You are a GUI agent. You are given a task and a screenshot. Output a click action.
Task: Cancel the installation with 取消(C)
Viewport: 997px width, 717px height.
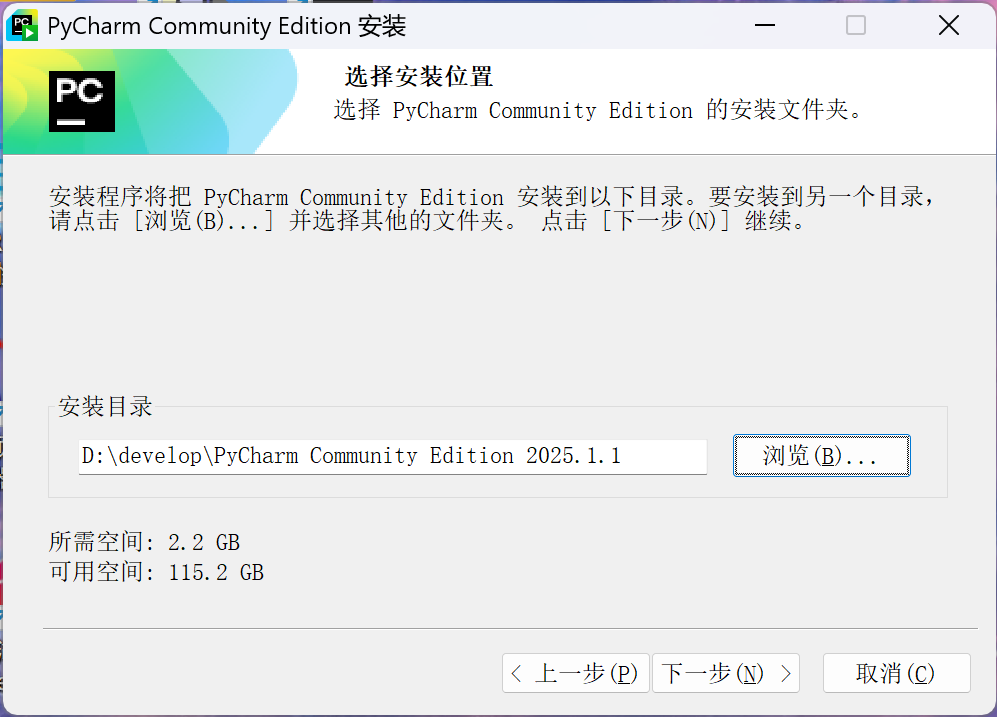[896, 673]
